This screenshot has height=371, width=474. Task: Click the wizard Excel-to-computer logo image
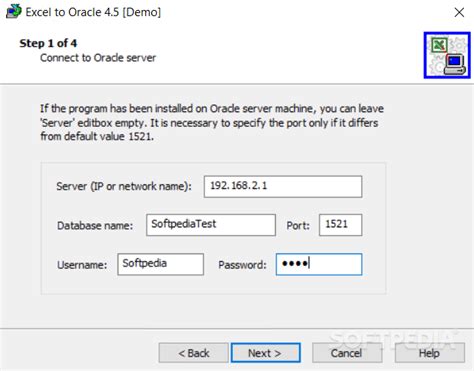(447, 55)
